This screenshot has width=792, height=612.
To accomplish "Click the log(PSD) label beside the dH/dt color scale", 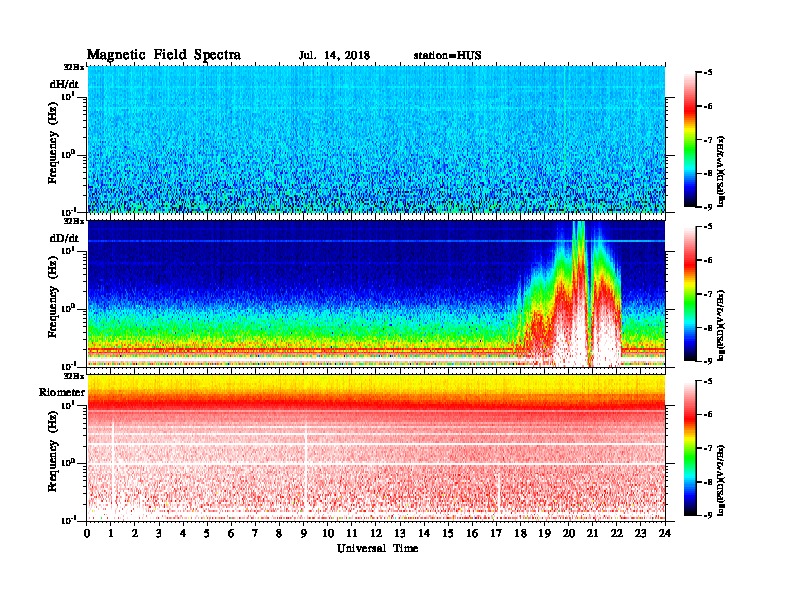I will (x=721, y=171).
